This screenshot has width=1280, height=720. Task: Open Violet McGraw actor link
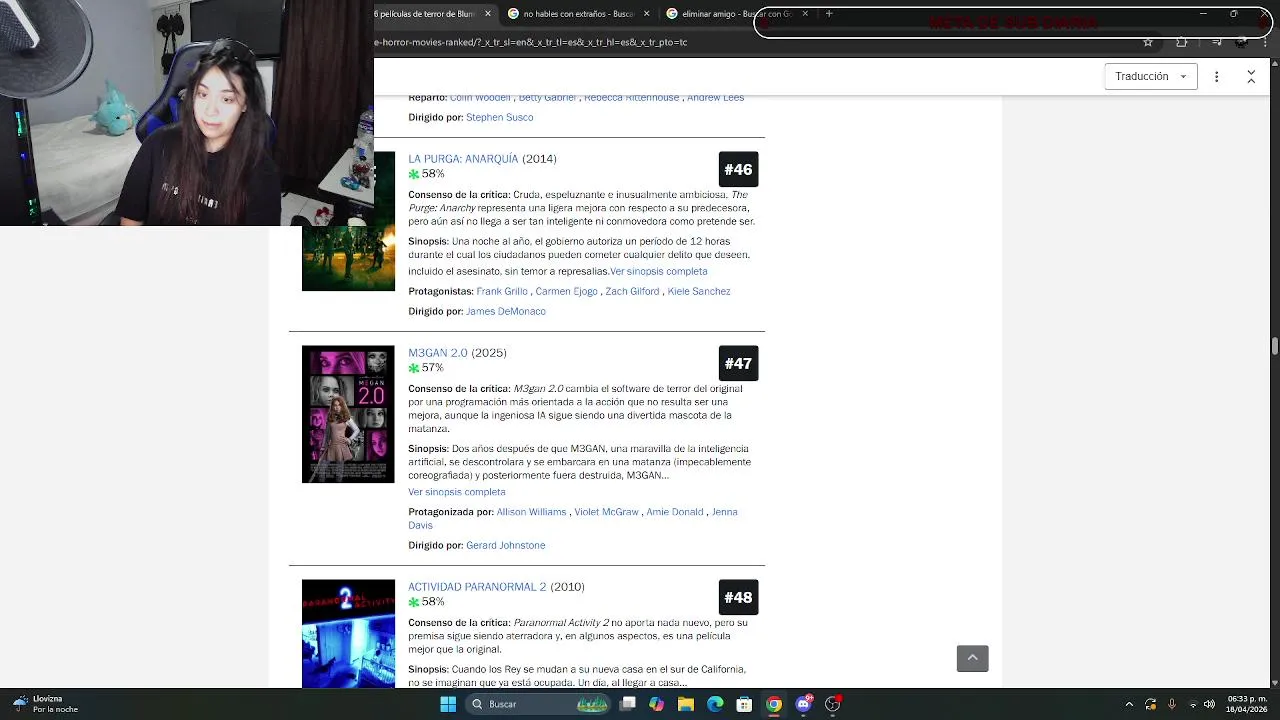[606, 512]
